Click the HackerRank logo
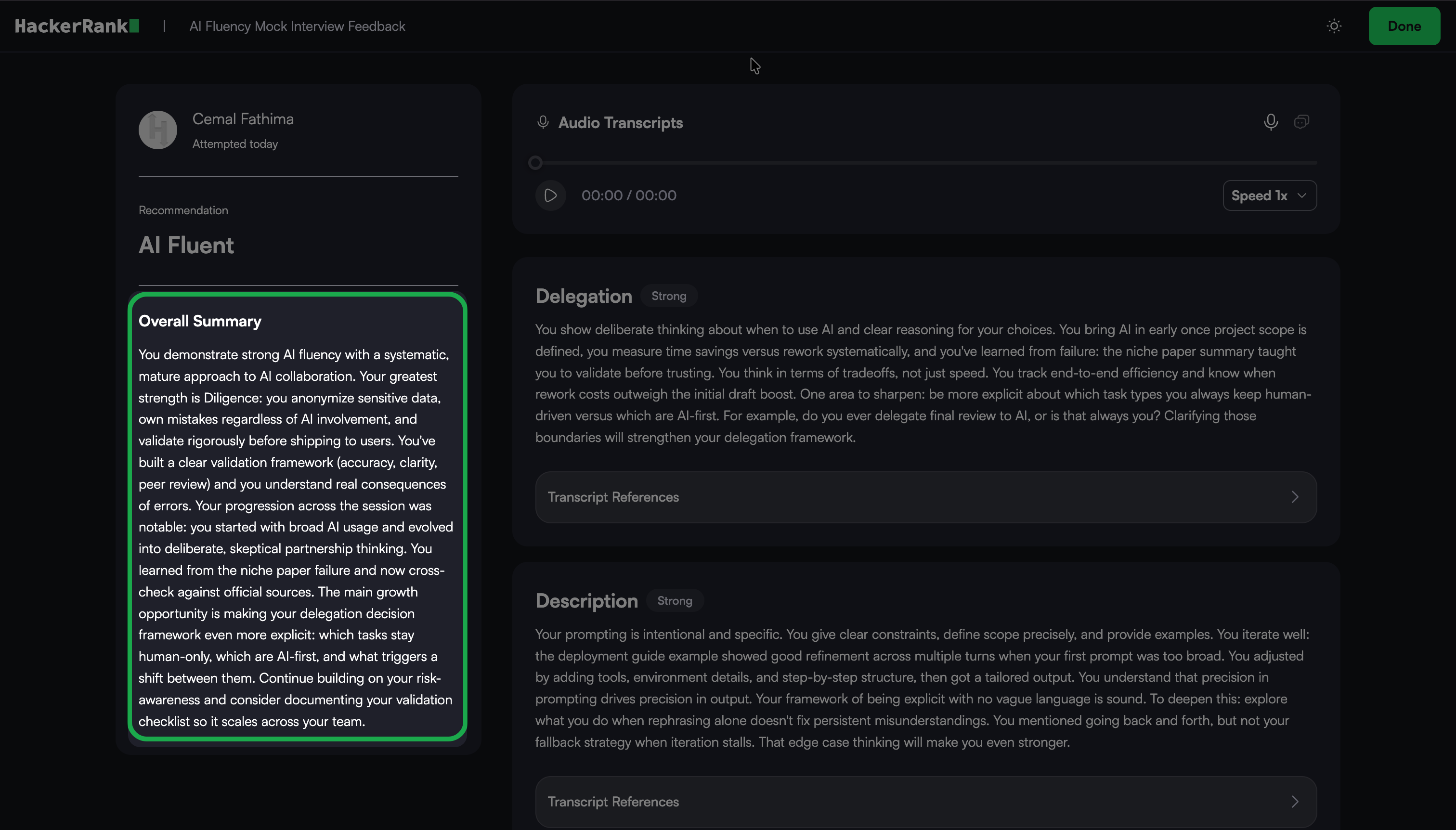 click(x=77, y=26)
